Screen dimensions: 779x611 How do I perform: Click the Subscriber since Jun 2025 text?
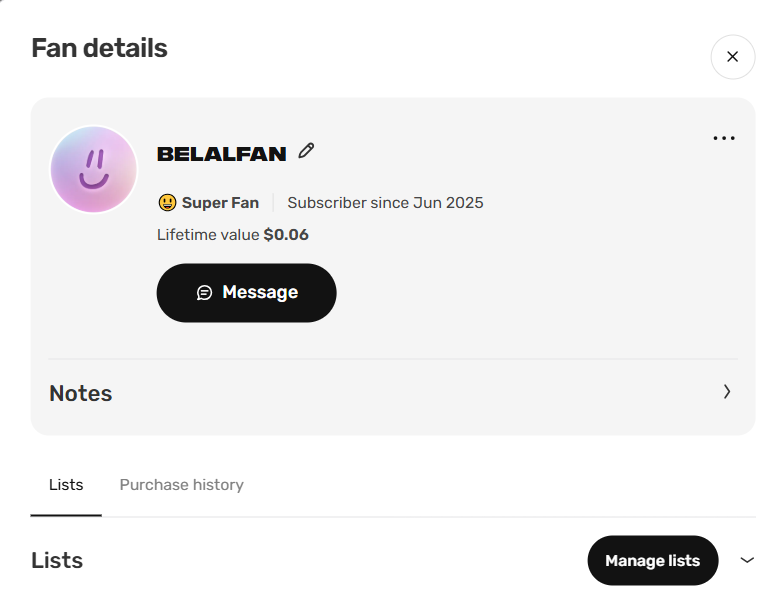[385, 203]
